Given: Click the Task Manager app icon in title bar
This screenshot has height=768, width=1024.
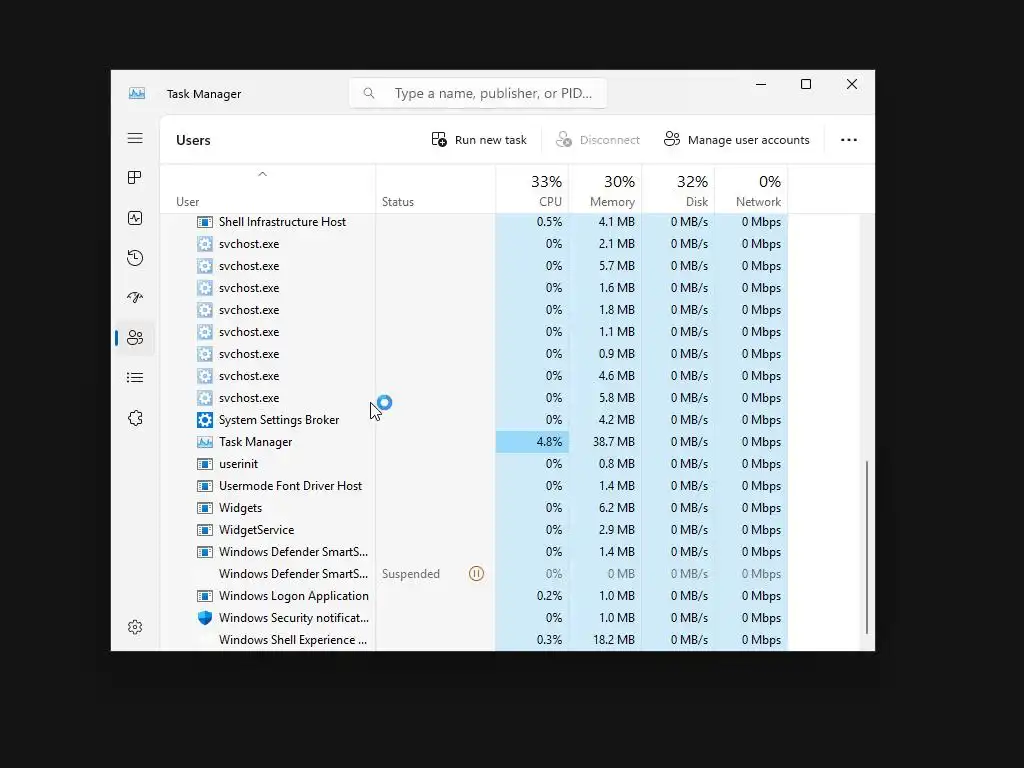Looking at the screenshot, I should 137,93.
